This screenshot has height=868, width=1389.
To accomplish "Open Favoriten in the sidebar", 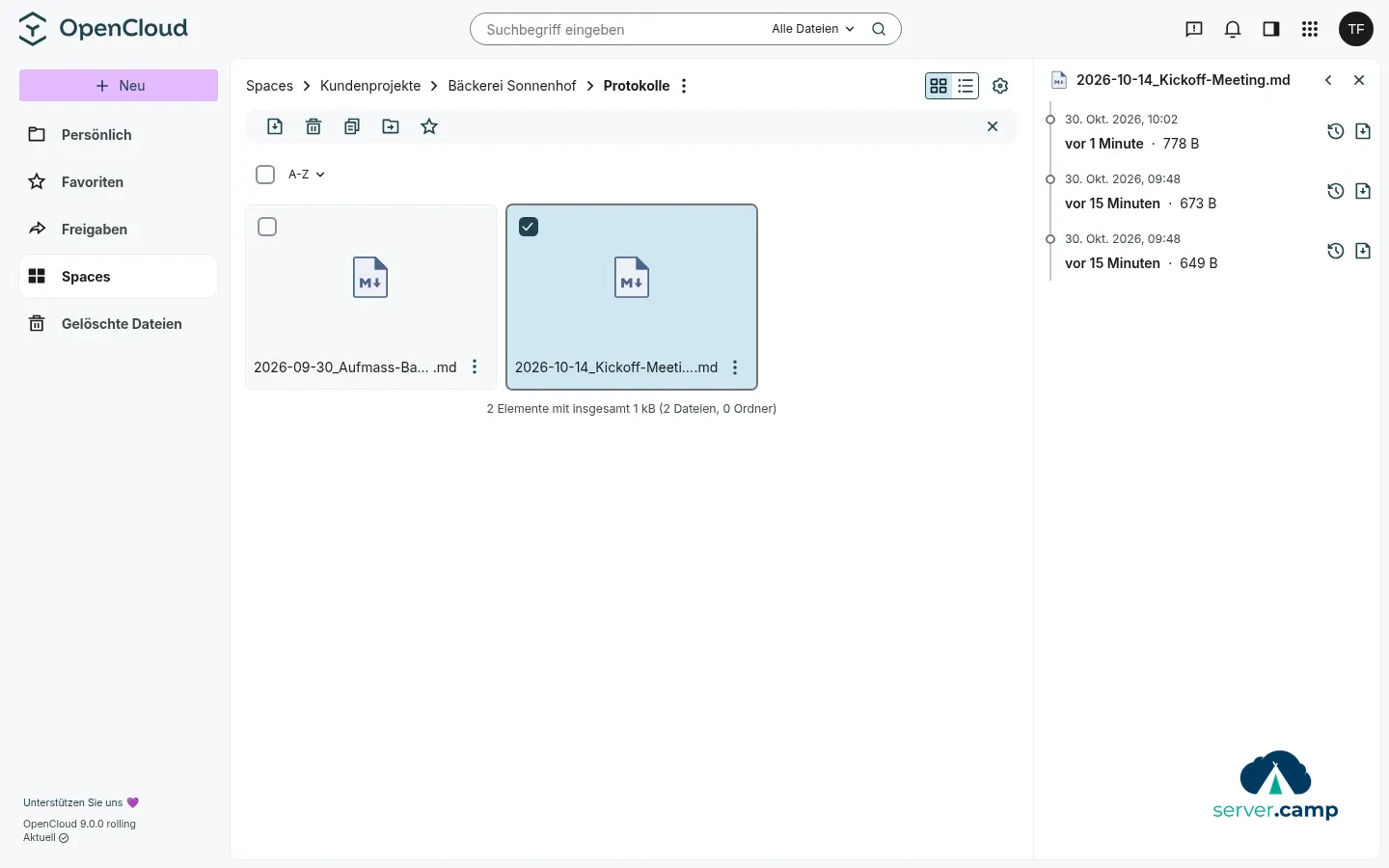I will pos(119,182).
